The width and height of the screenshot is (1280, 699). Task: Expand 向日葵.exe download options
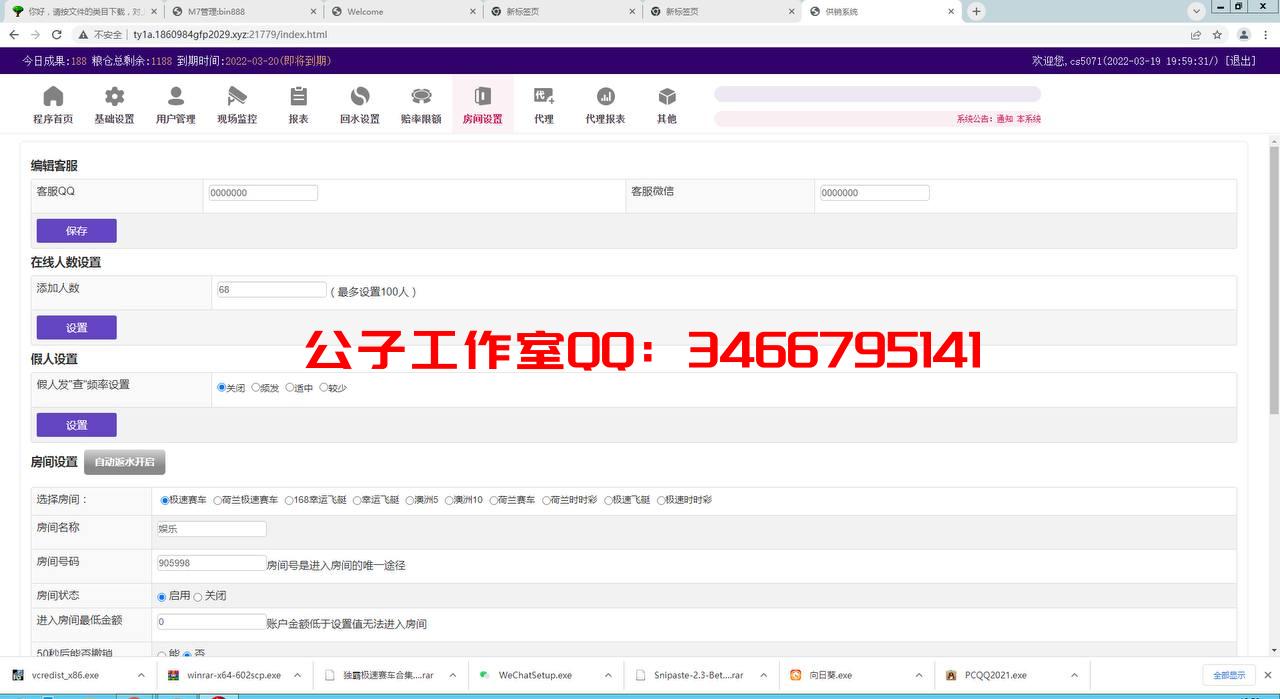tap(919, 675)
